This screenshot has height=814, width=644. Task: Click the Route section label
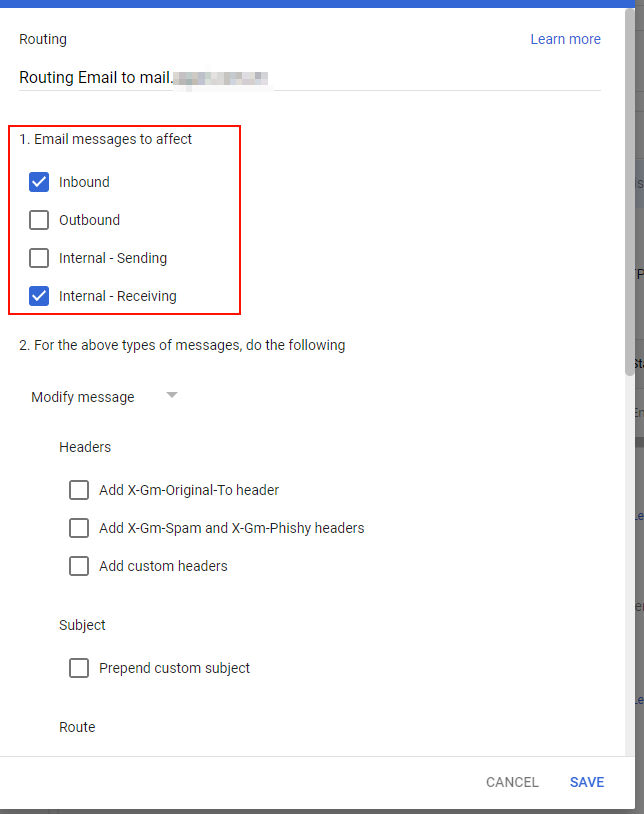[x=77, y=727]
